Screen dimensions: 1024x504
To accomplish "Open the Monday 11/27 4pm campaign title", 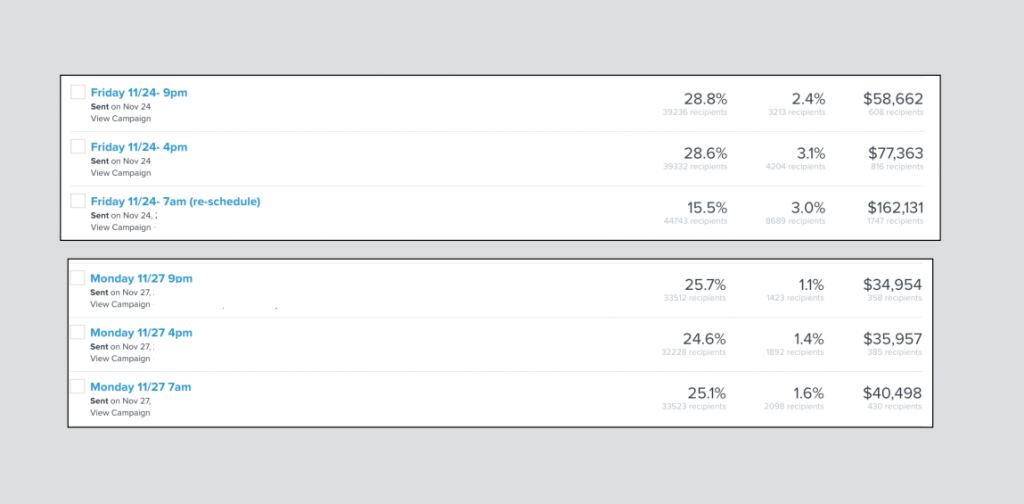I will point(141,332).
